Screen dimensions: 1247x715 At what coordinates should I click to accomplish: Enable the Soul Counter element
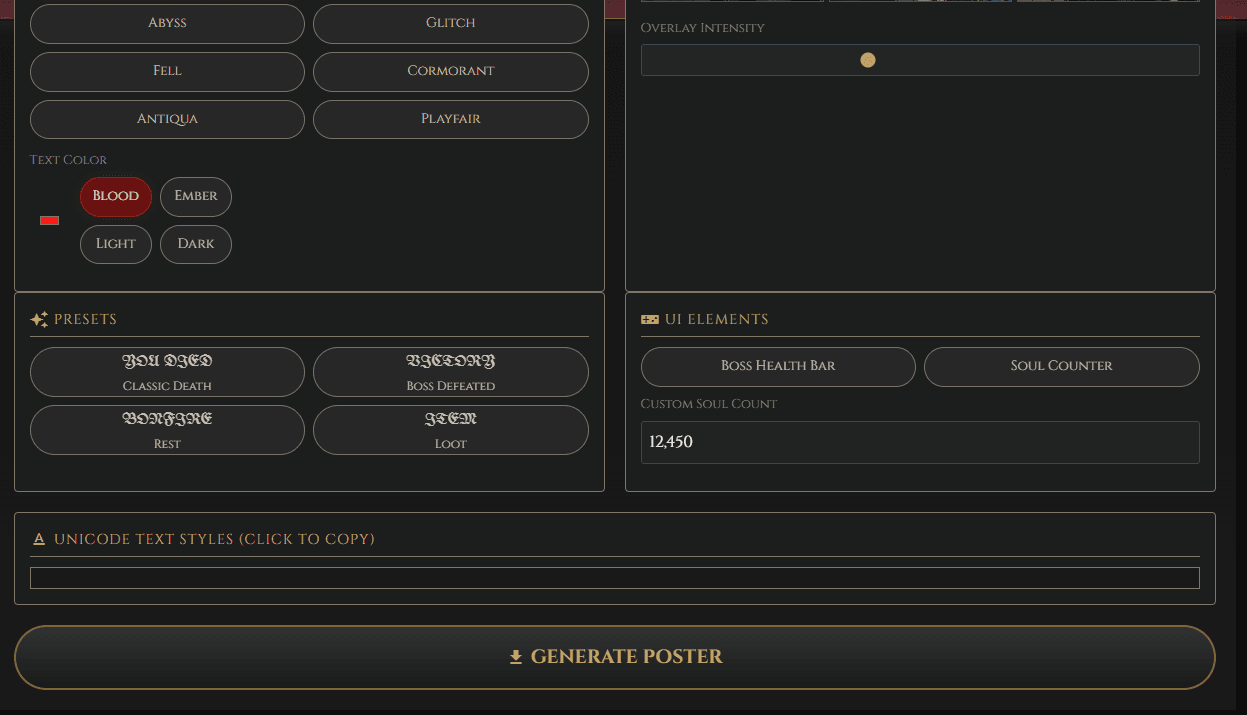pyautogui.click(x=1062, y=366)
